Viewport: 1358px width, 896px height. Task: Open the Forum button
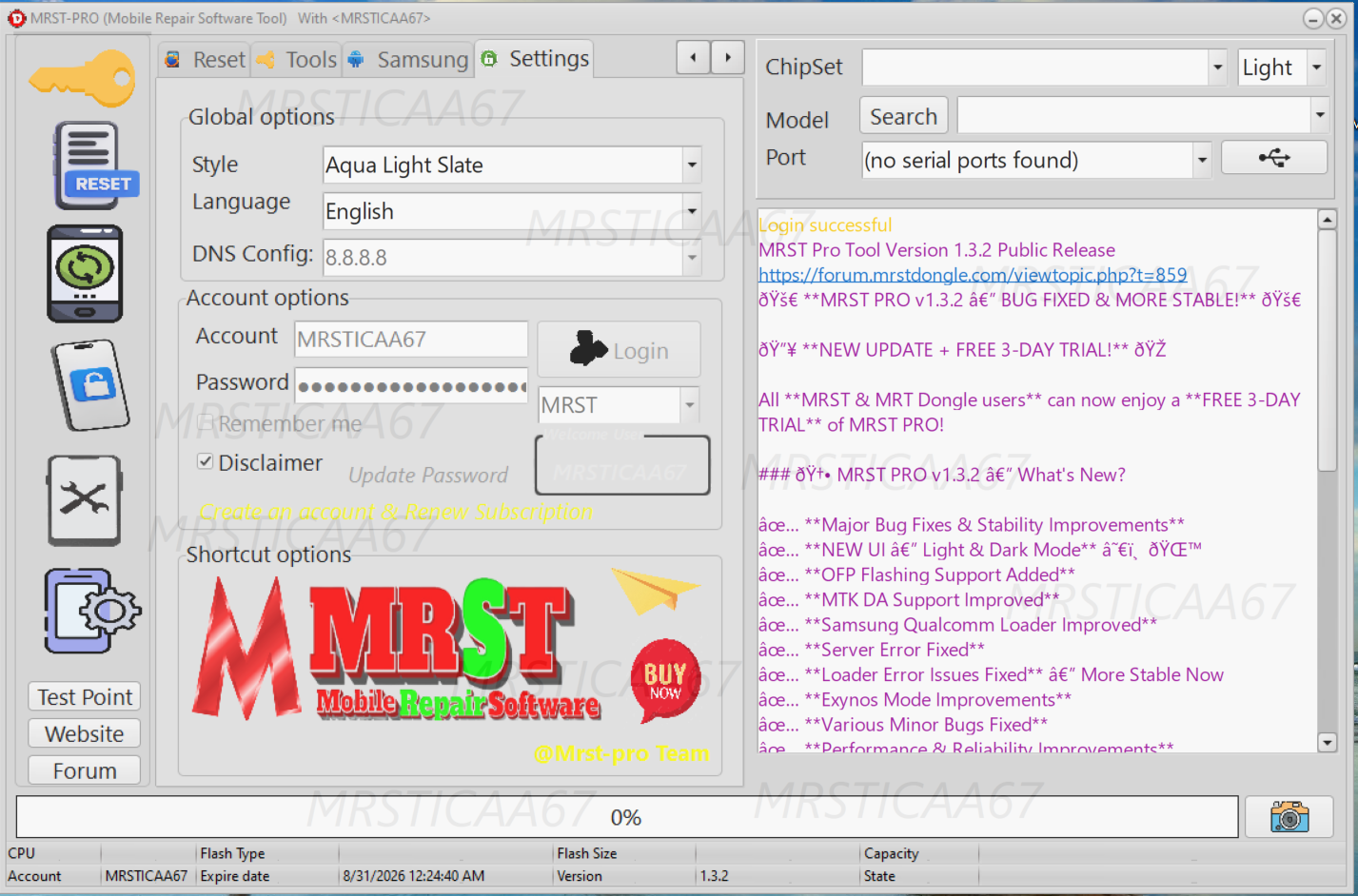point(85,770)
